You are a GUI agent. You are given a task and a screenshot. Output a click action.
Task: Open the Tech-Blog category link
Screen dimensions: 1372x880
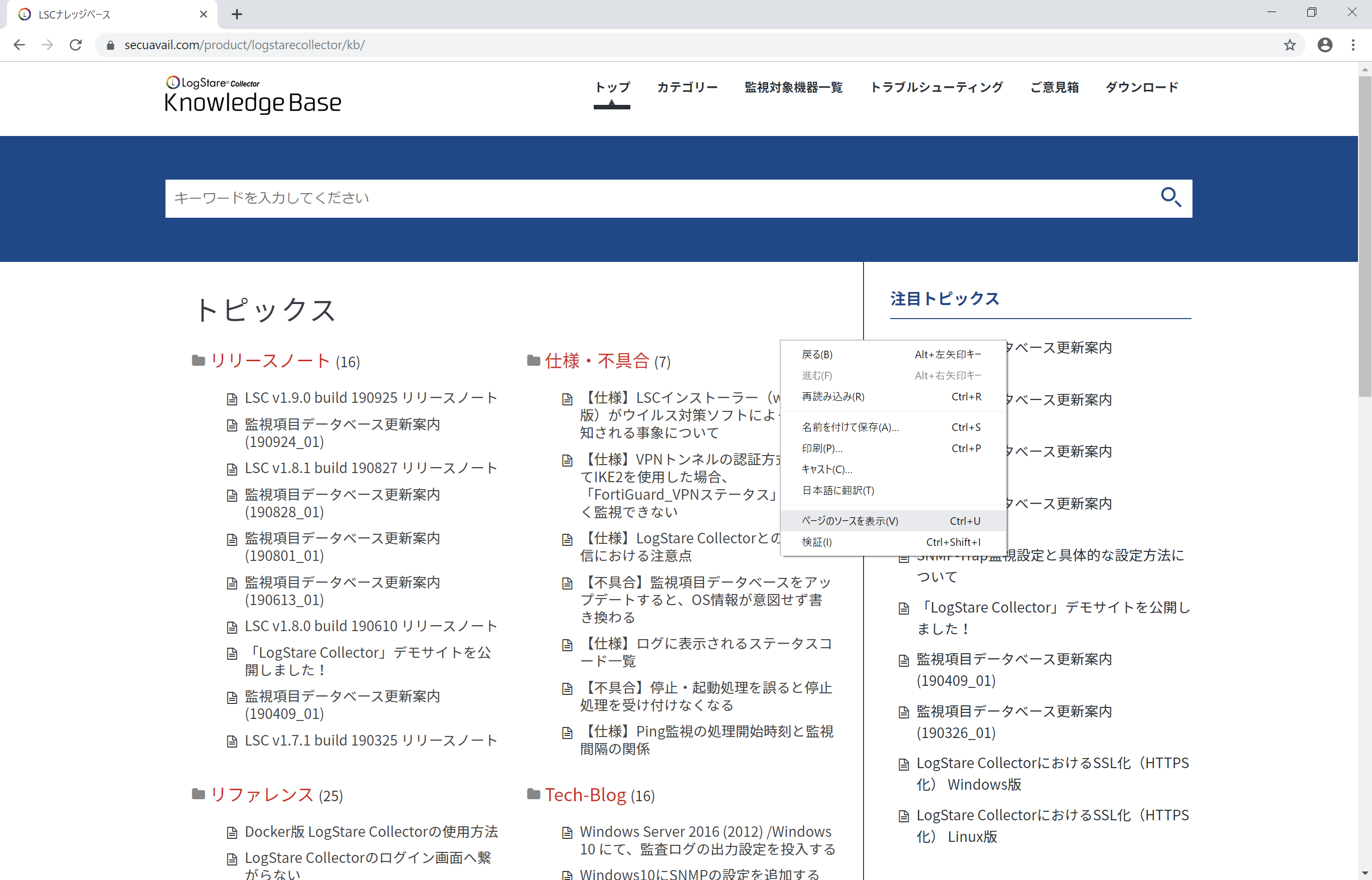point(586,794)
